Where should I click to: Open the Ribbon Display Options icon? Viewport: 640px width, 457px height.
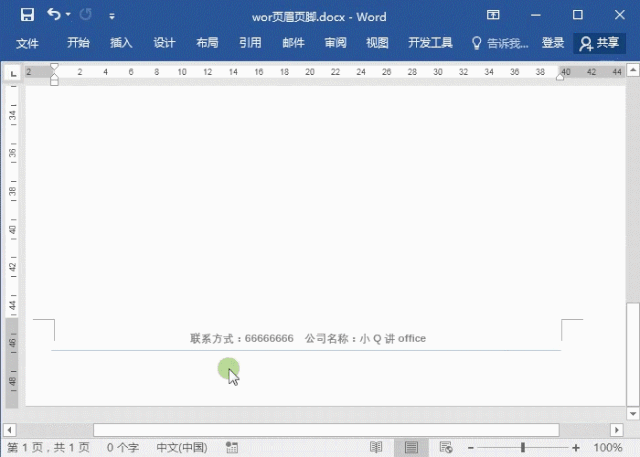[493, 15]
